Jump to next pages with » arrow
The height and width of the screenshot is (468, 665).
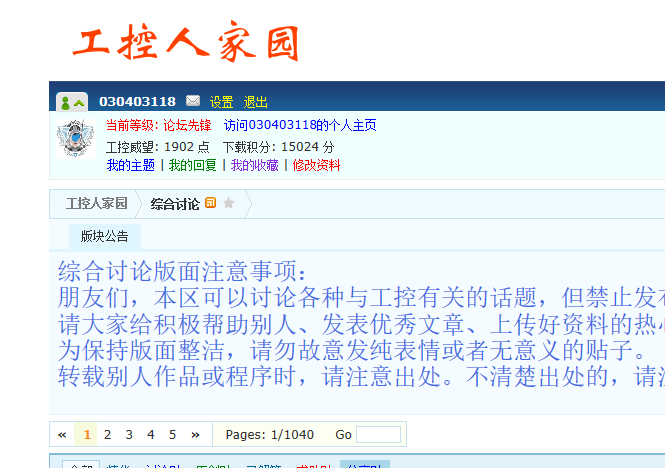click(195, 434)
